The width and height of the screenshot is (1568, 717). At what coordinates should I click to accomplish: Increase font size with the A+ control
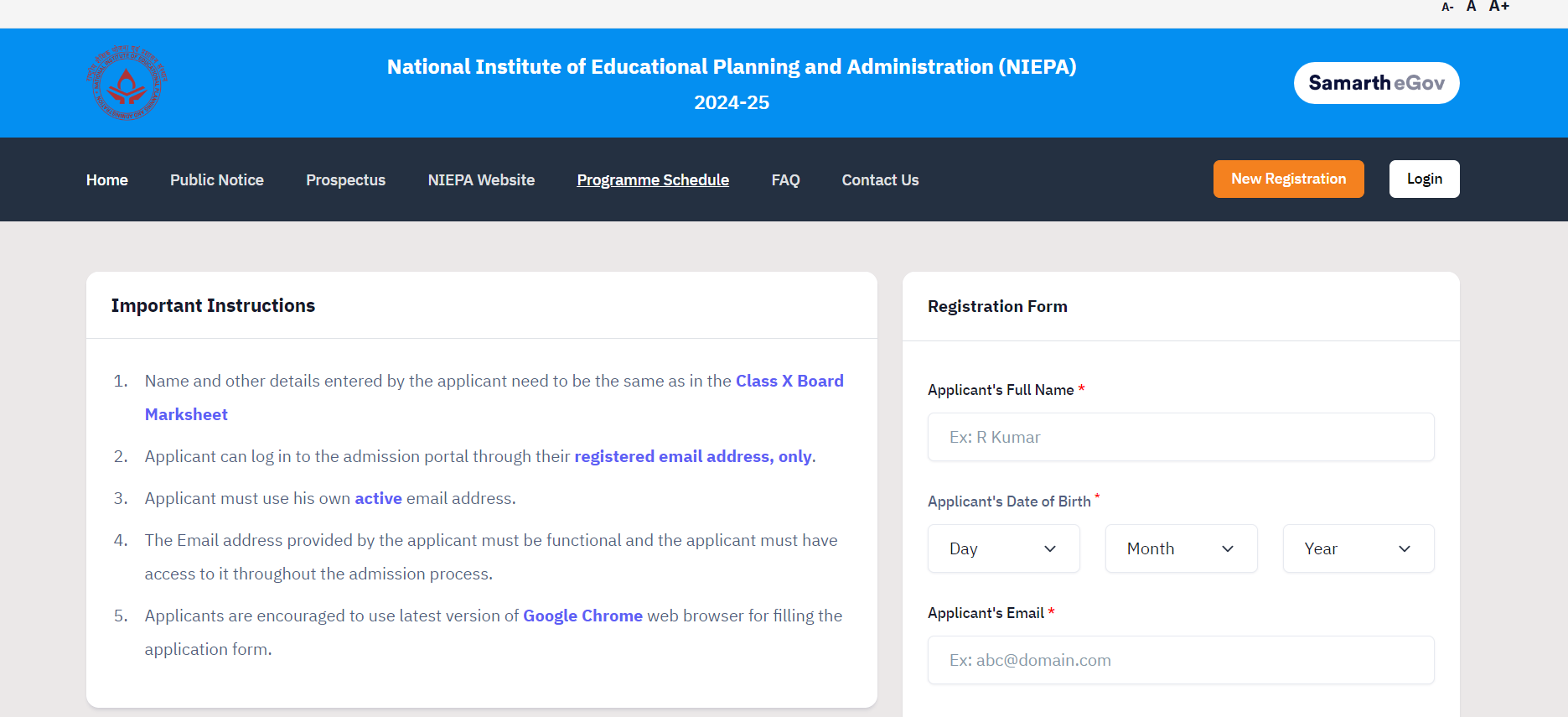pos(1499,6)
